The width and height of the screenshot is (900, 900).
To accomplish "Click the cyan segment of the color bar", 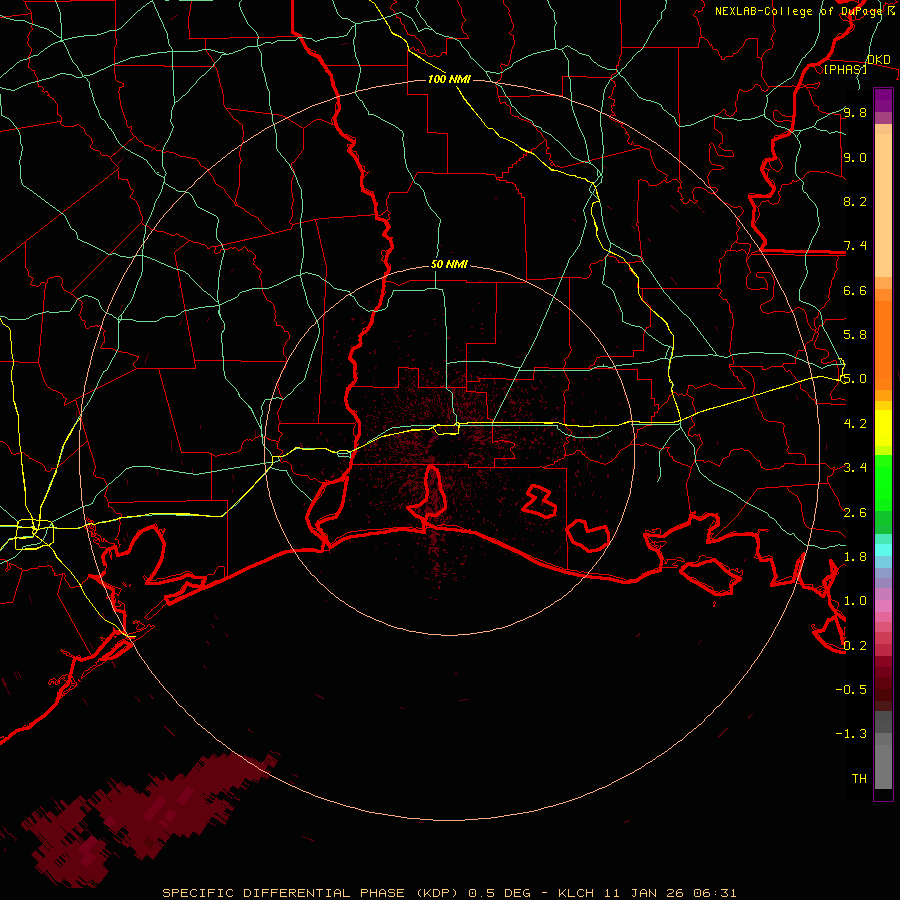I will [883, 550].
